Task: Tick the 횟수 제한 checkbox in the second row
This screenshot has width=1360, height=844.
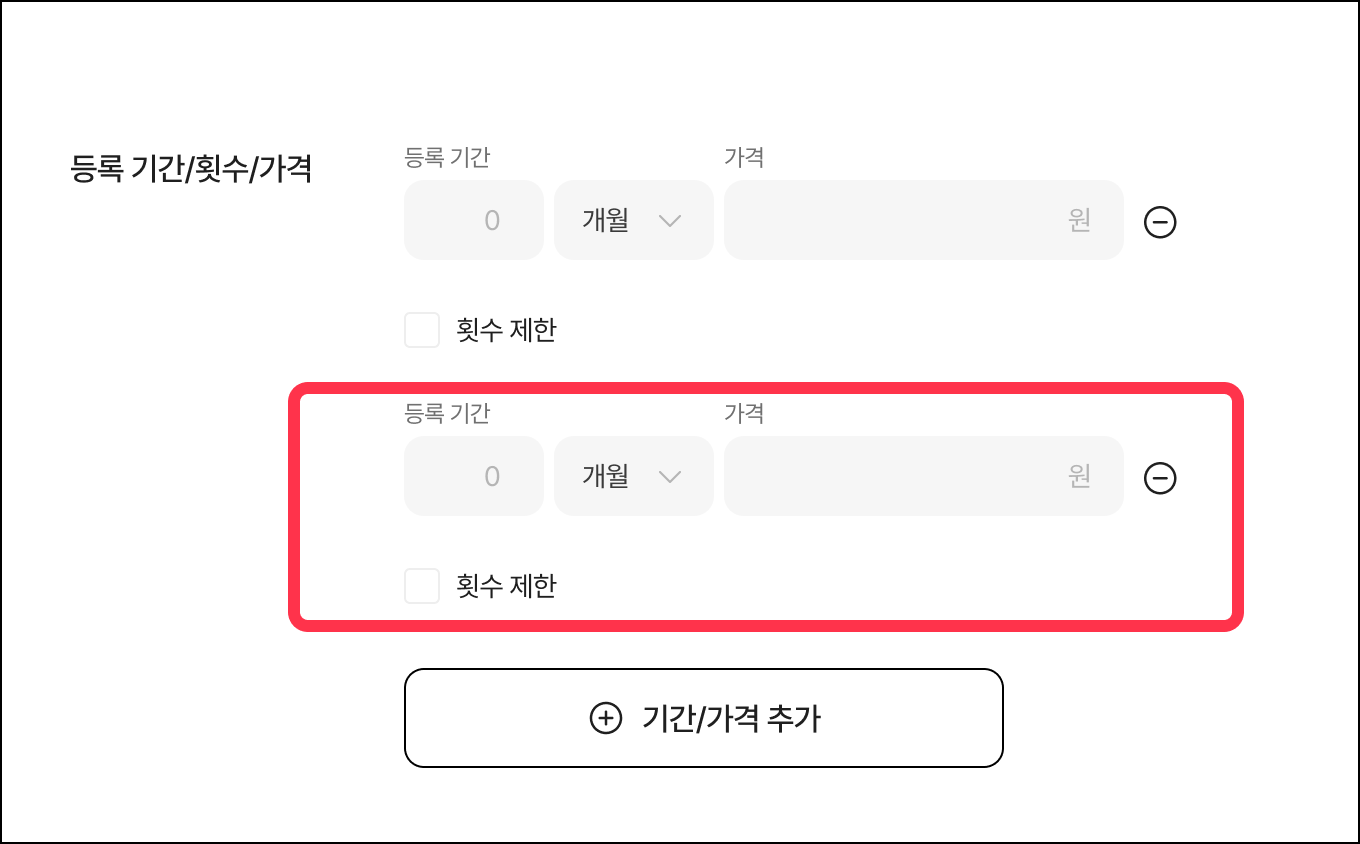Action: coord(422,586)
